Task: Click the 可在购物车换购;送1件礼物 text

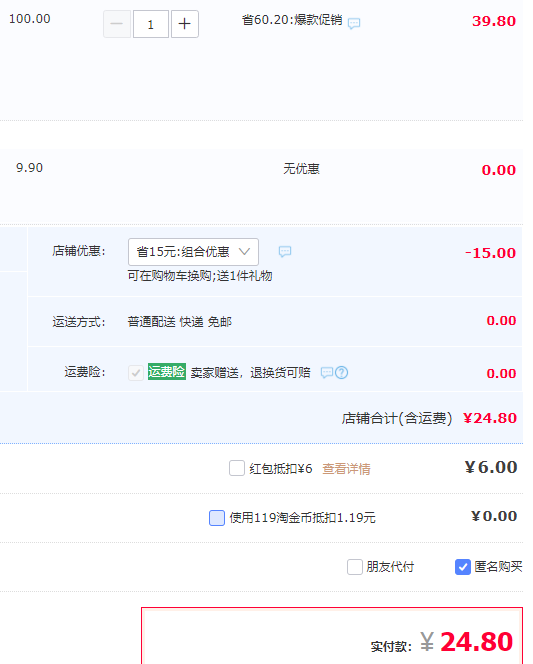Action: [200, 276]
